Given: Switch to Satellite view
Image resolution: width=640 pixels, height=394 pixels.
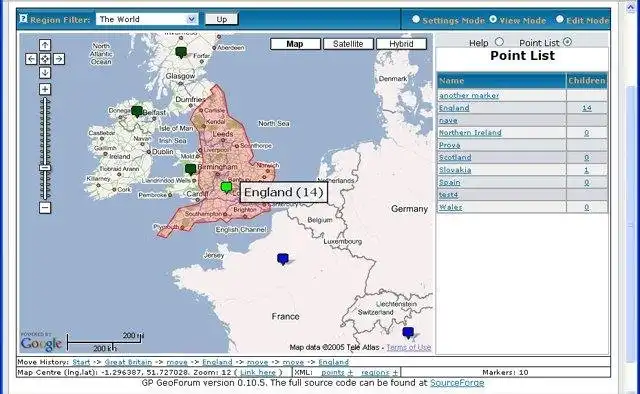Looking at the screenshot, I should [348, 44].
